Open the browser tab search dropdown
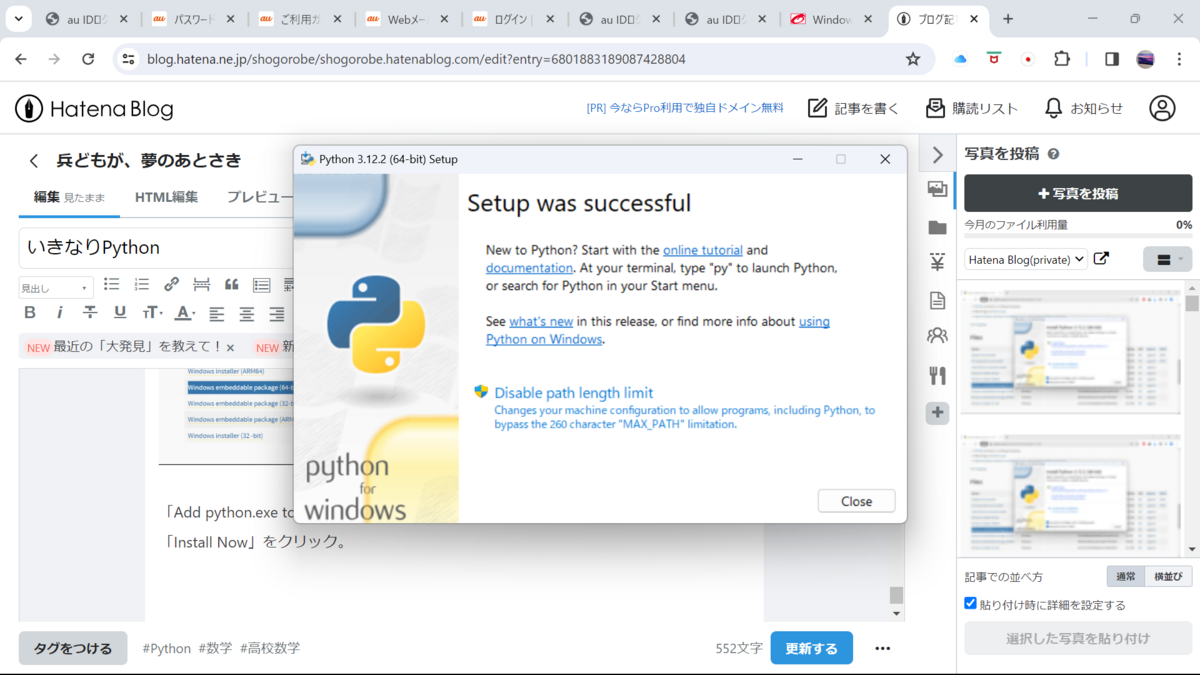This screenshot has width=1200, height=675. pos(18,19)
